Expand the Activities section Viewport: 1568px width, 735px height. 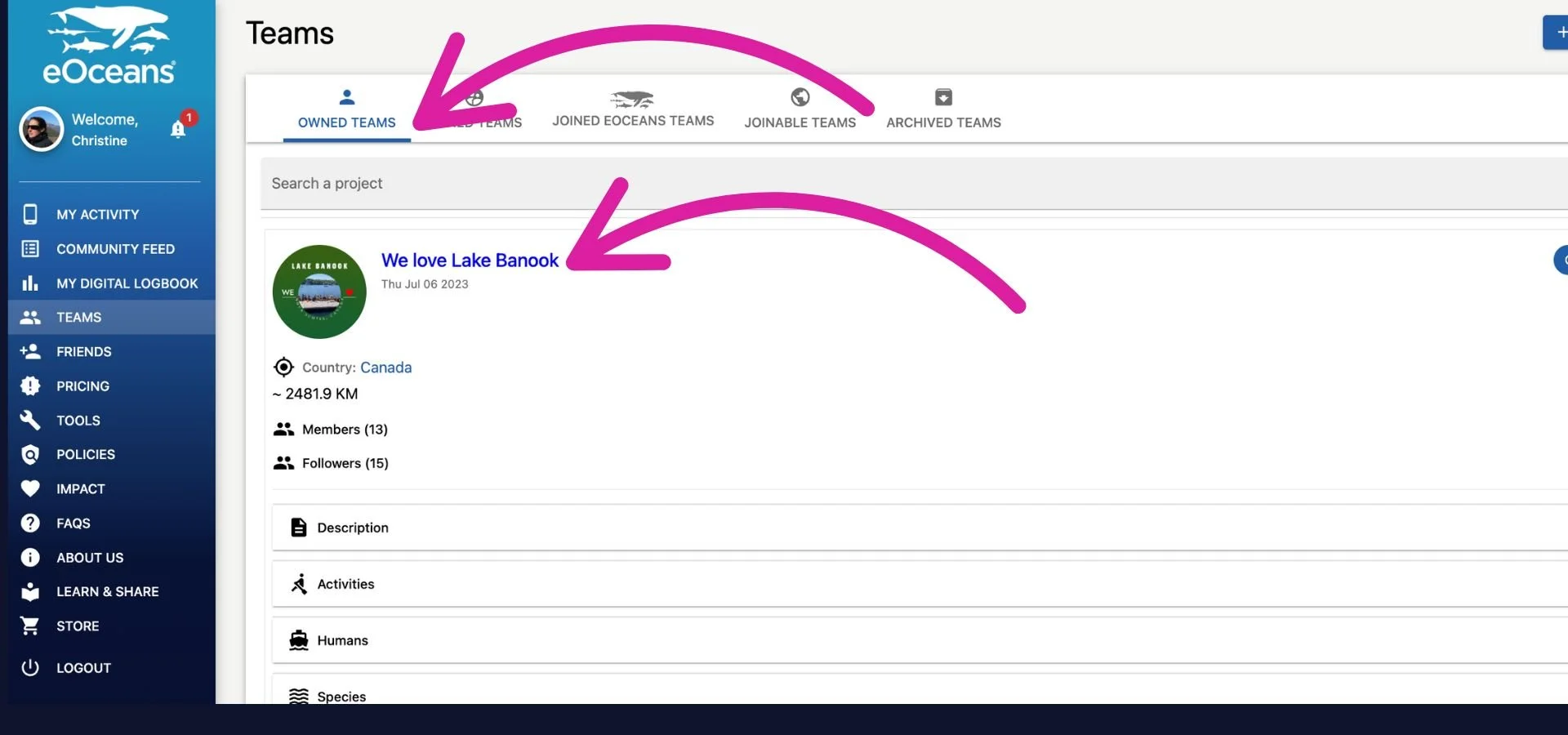920,584
